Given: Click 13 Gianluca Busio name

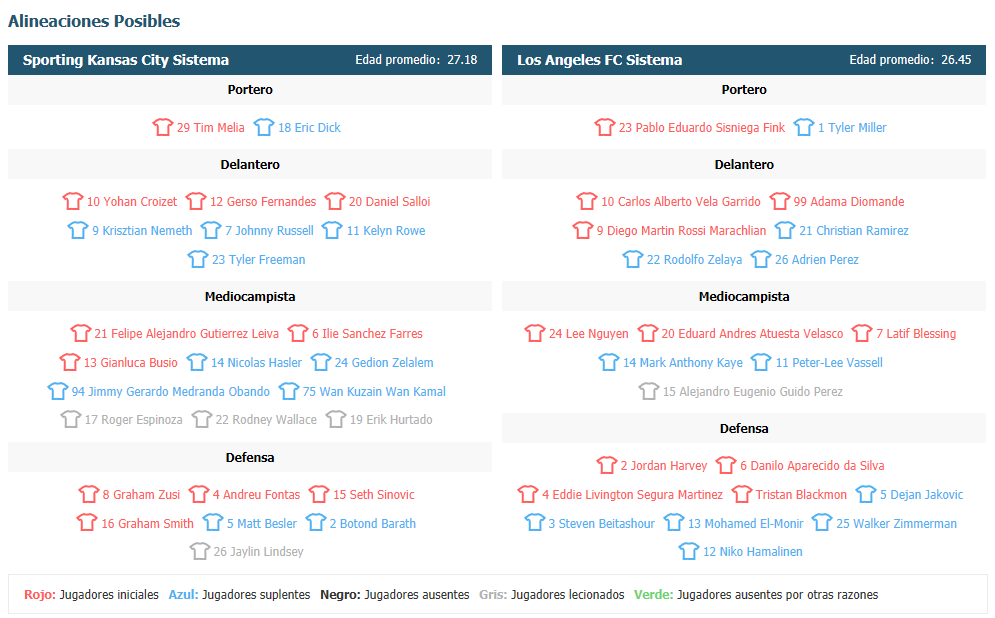Looking at the screenshot, I should (x=130, y=362).
